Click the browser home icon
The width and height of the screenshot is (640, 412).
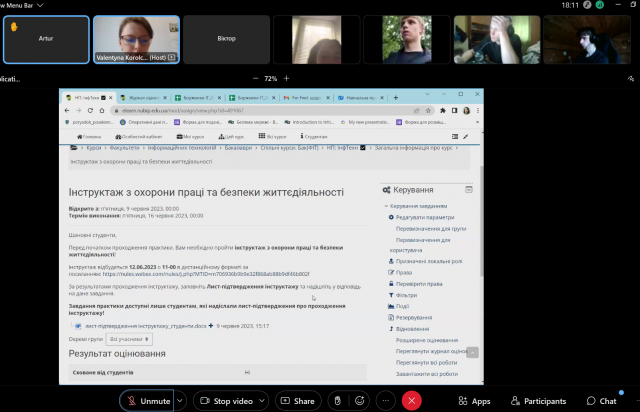(x=102, y=111)
